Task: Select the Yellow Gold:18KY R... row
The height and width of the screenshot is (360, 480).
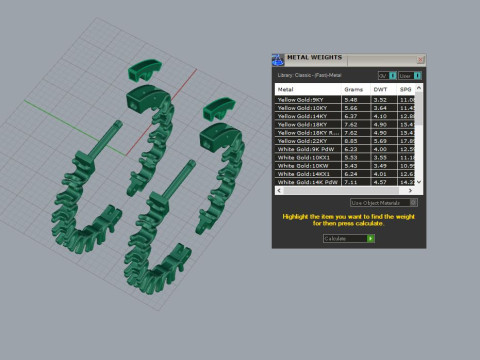Action: tap(345, 133)
